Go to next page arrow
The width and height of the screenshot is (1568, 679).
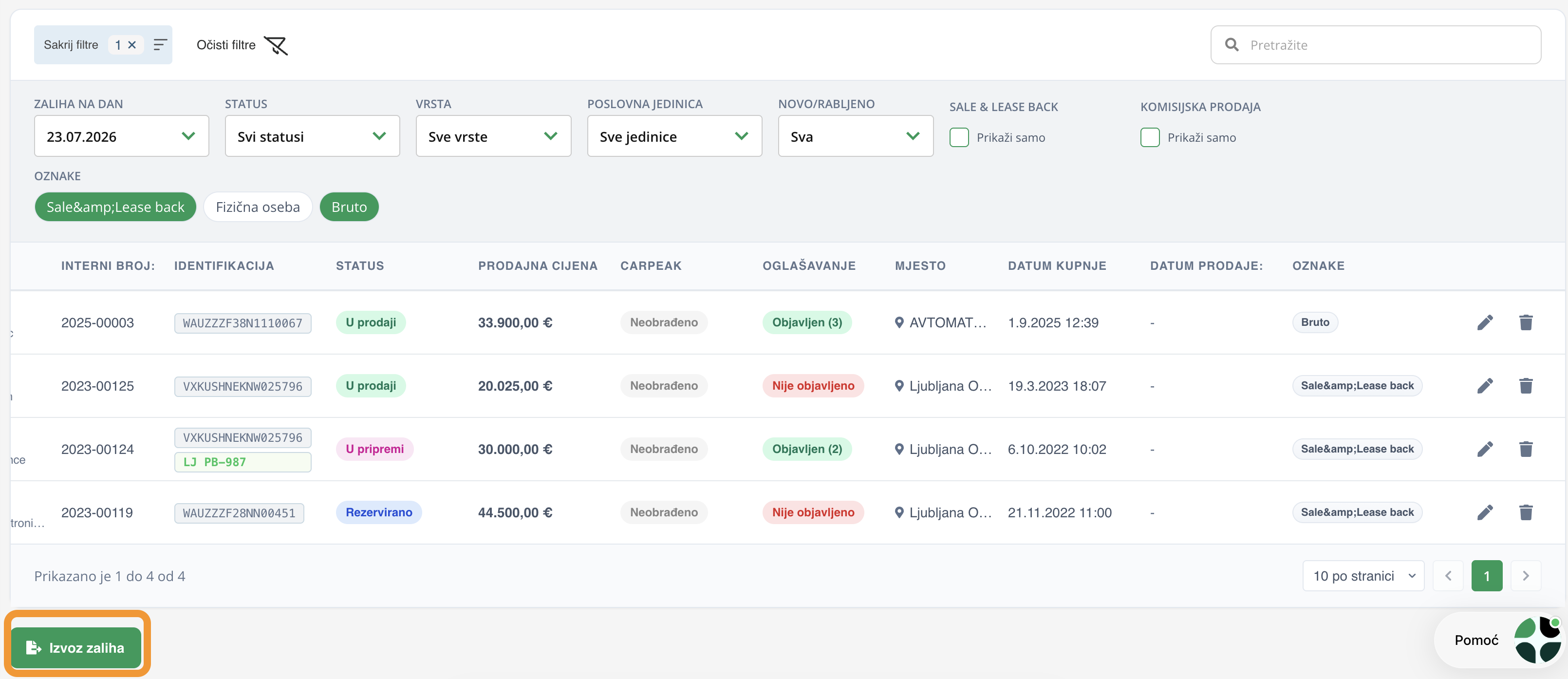1525,576
